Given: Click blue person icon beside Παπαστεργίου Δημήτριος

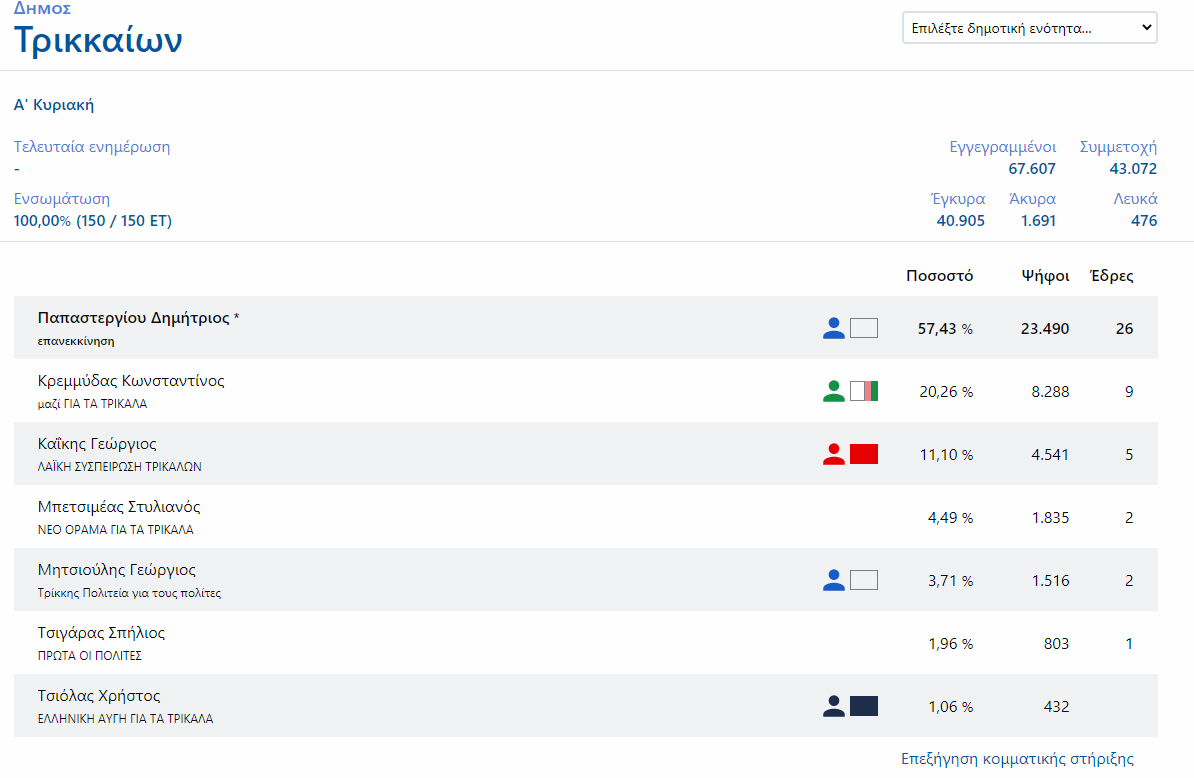Looking at the screenshot, I should [x=834, y=328].
